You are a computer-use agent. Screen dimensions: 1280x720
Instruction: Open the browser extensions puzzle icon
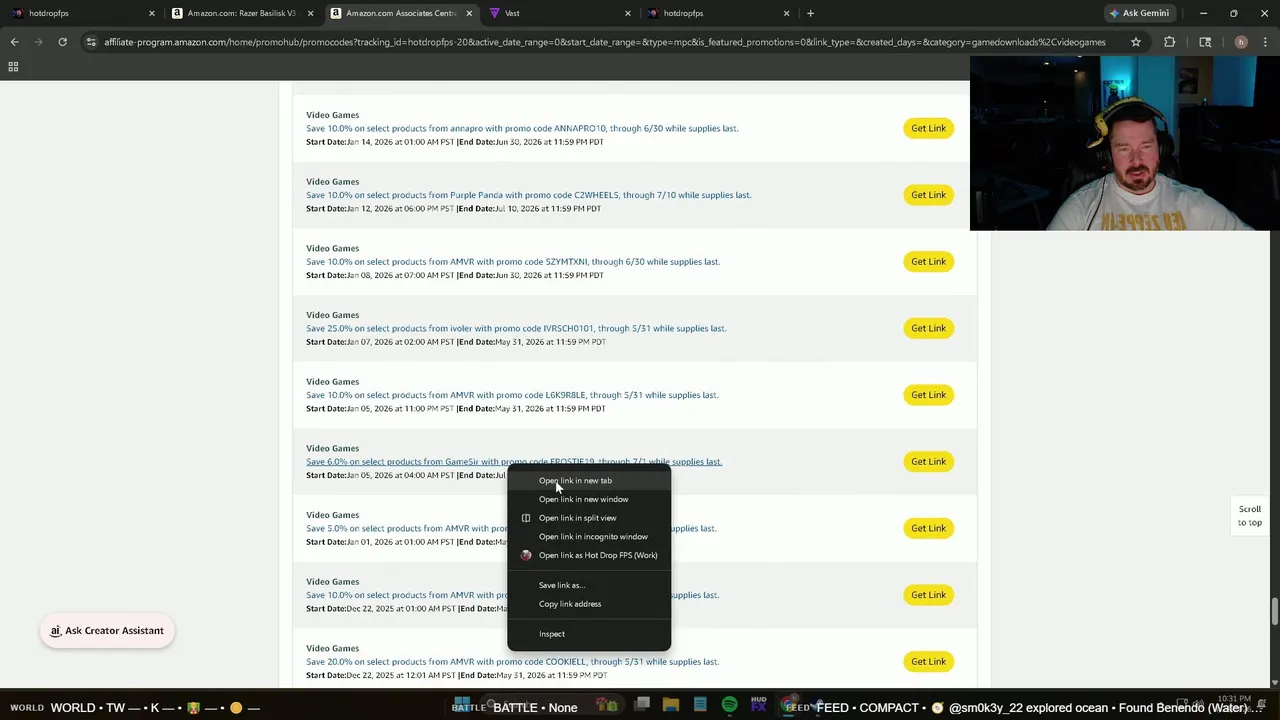click(x=1169, y=42)
